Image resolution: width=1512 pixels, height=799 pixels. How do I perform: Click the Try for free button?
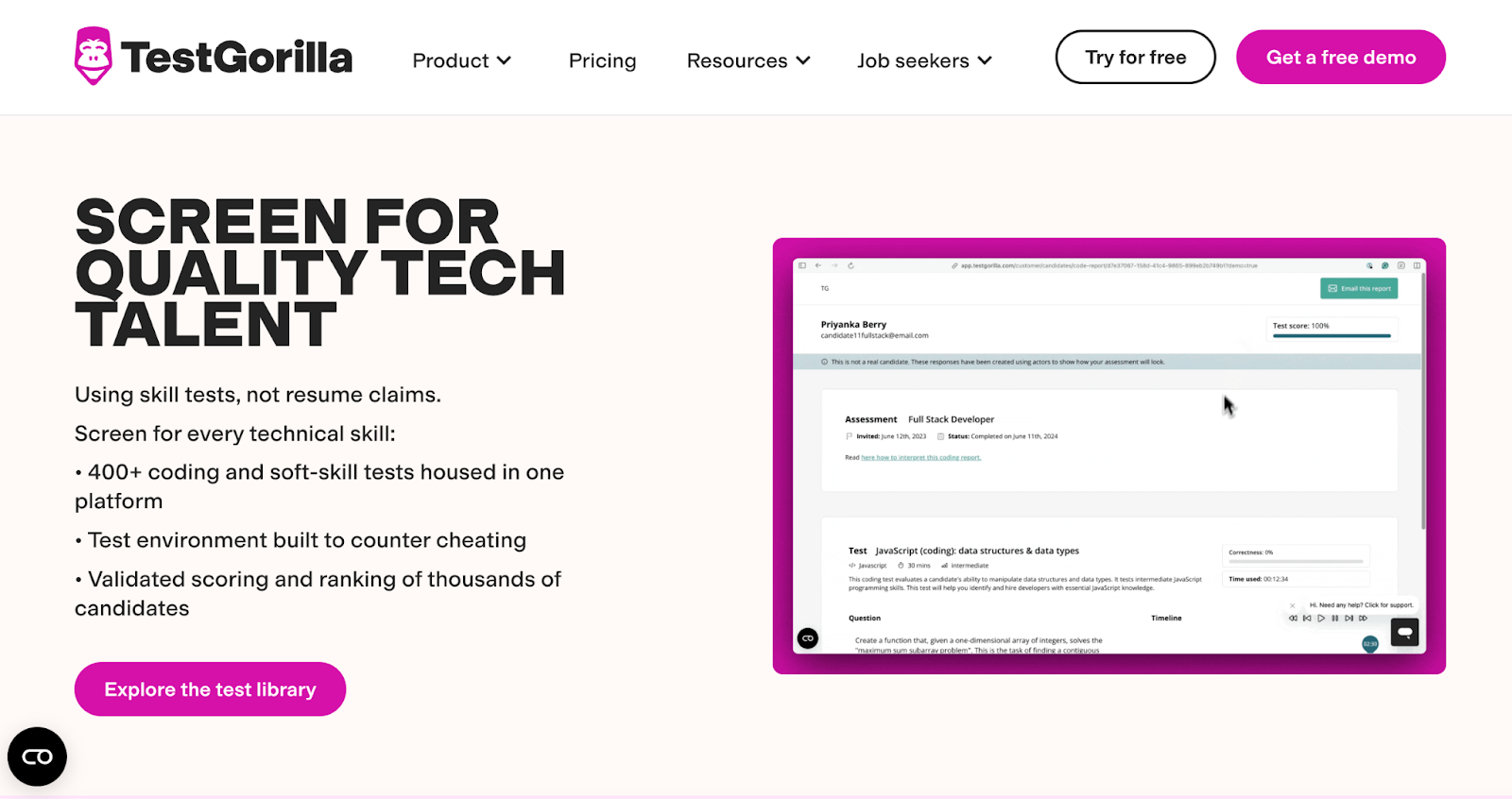click(1135, 57)
